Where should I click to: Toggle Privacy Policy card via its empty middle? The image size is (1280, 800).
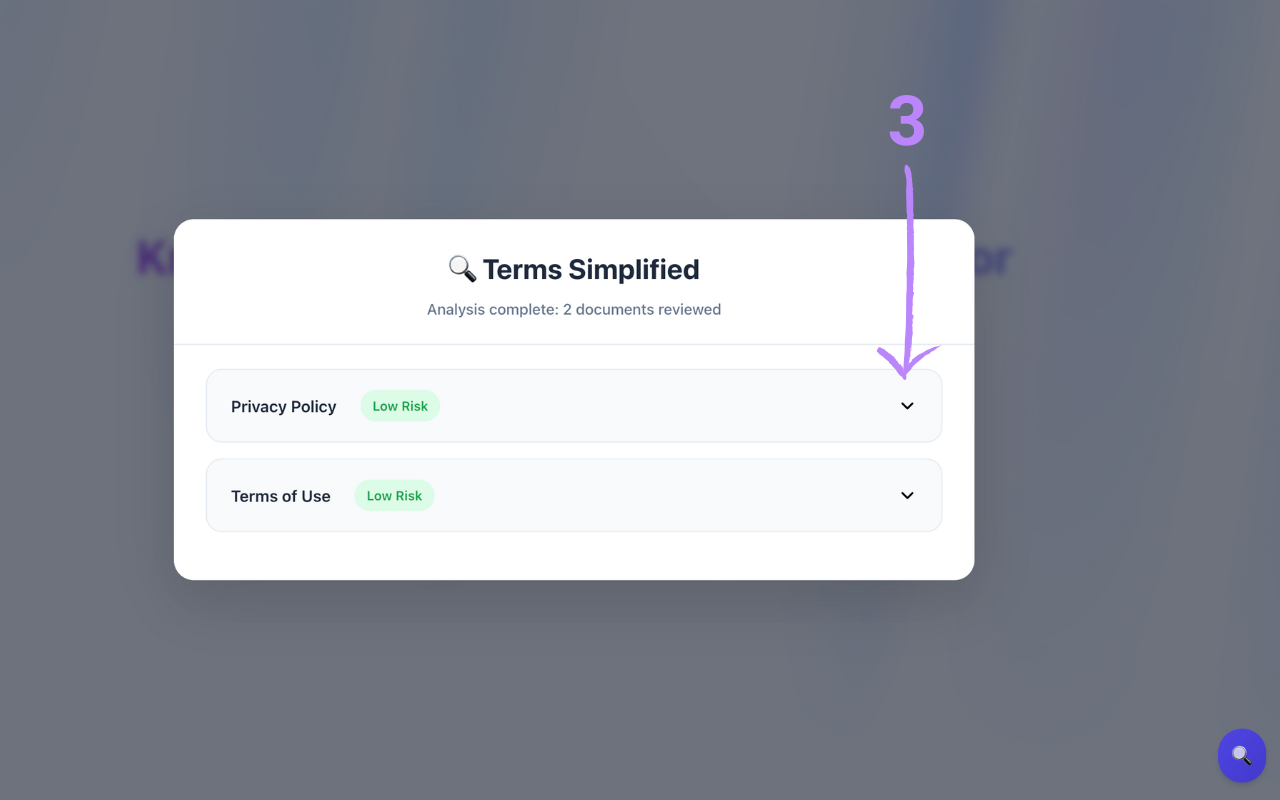coord(660,406)
